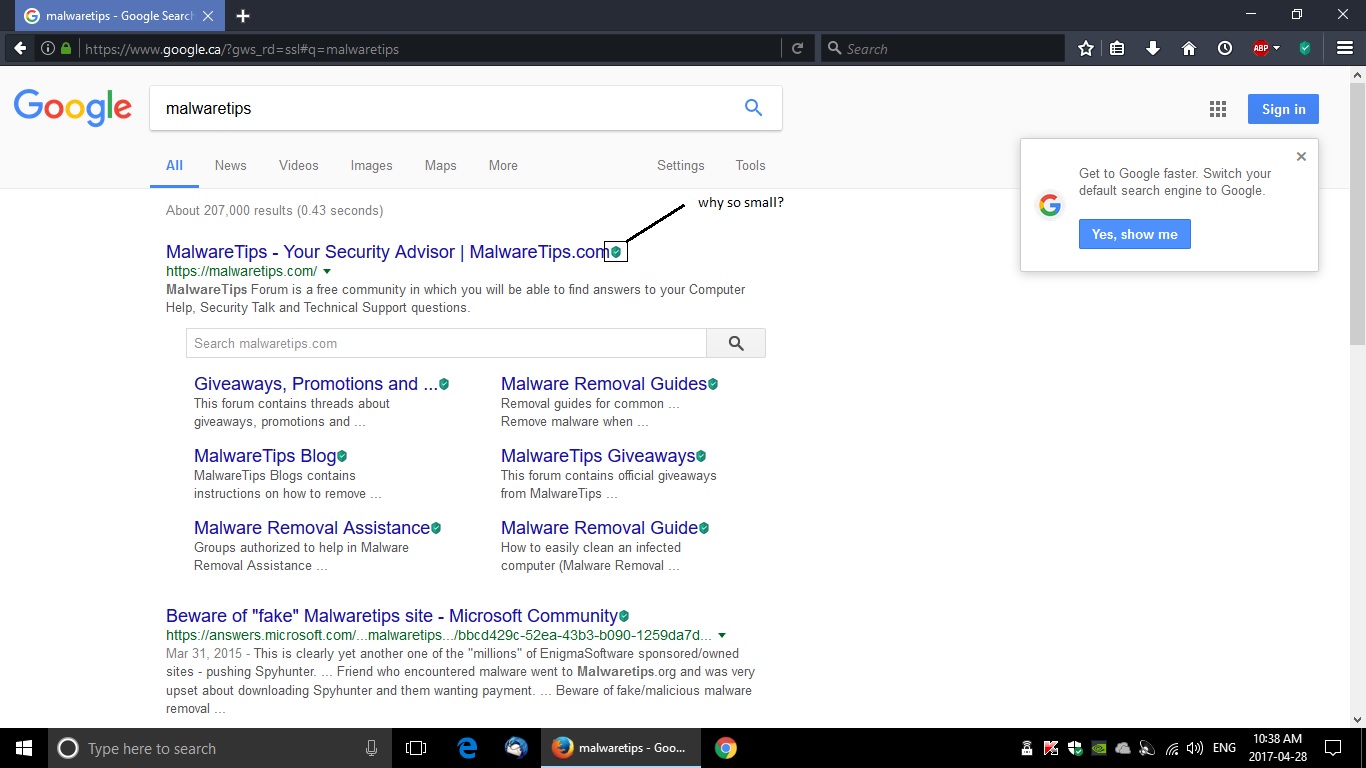The image size is (1366, 768).
Task: Search within malwaretips.com using magnifier button
Action: [x=736, y=343]
